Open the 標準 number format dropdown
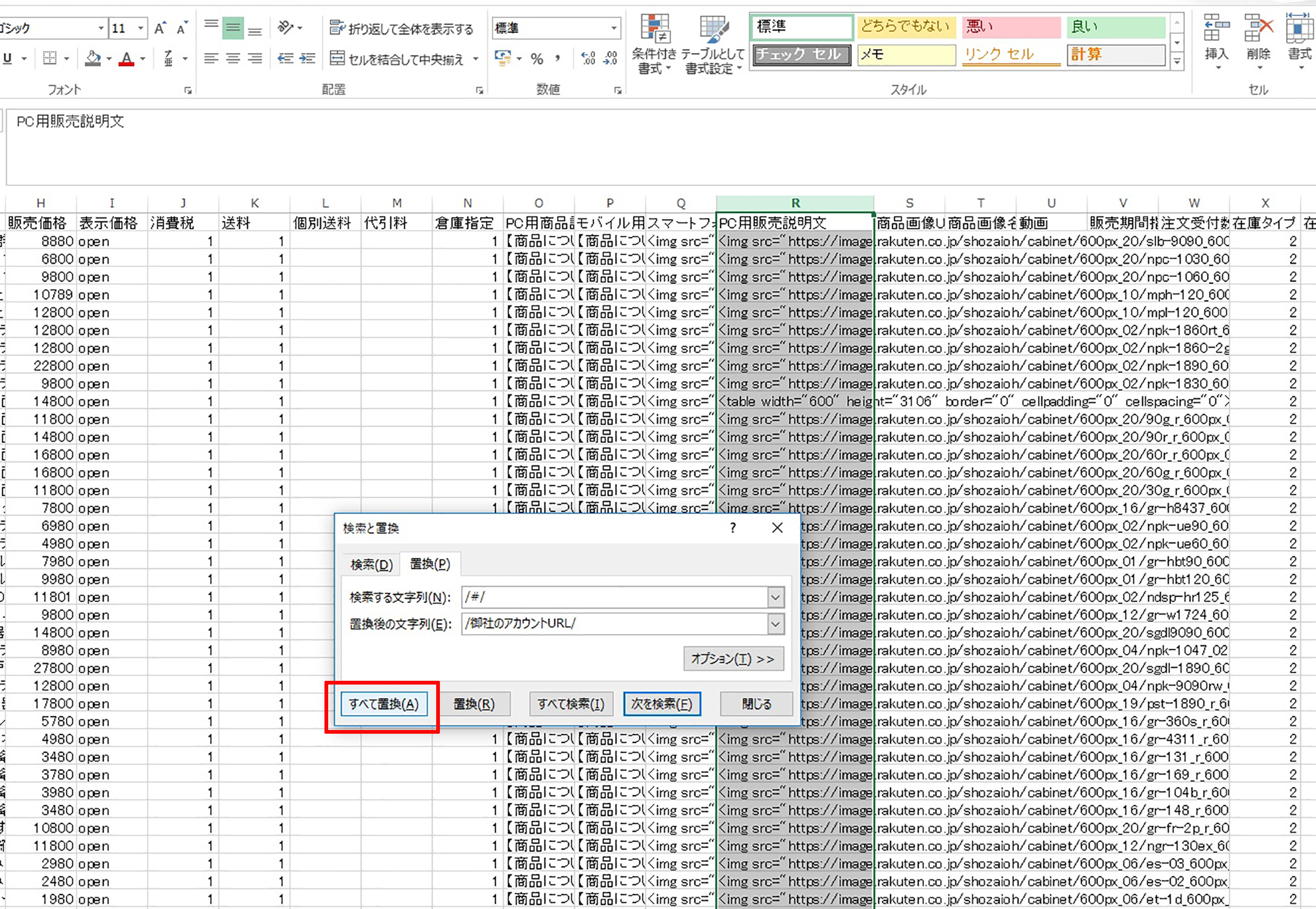Viewport: 1316px width, 909px height. click(x=614, y=28)
